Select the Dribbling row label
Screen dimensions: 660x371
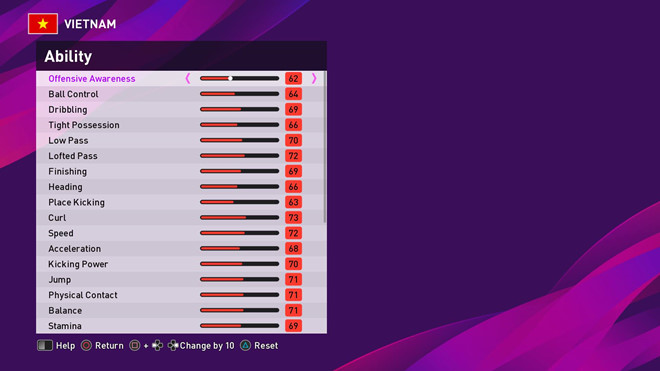pos(68,109)
